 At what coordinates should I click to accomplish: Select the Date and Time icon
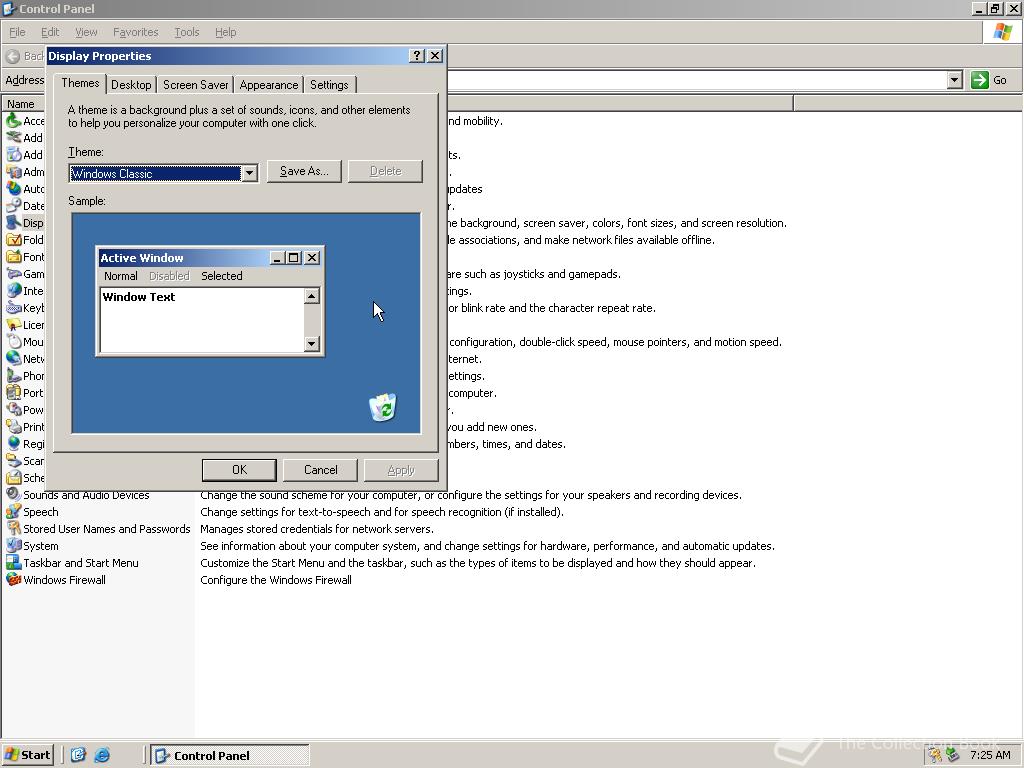[13, 206]
